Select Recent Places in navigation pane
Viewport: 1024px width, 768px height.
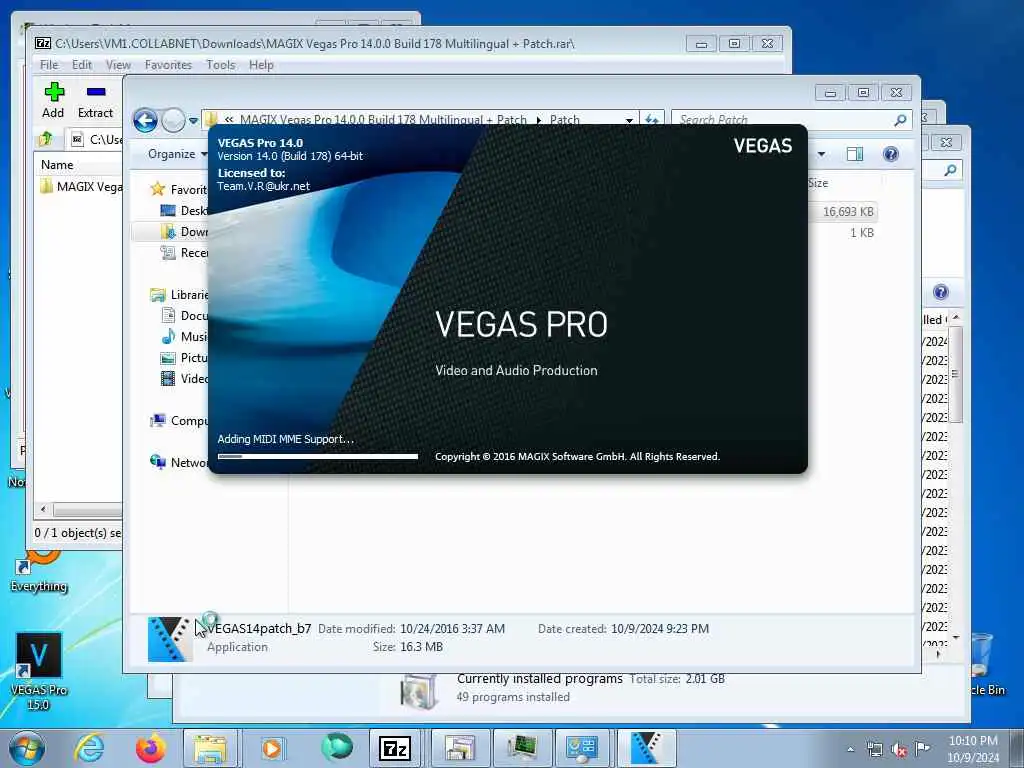(x=184, y=253)
